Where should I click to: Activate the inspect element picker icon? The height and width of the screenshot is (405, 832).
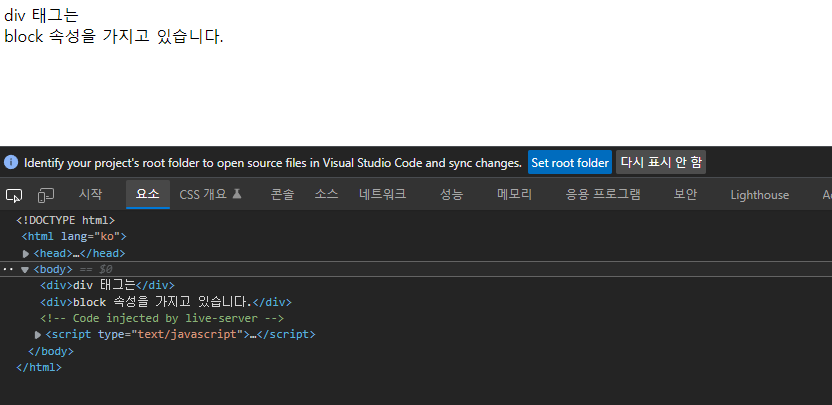(14, 195)
